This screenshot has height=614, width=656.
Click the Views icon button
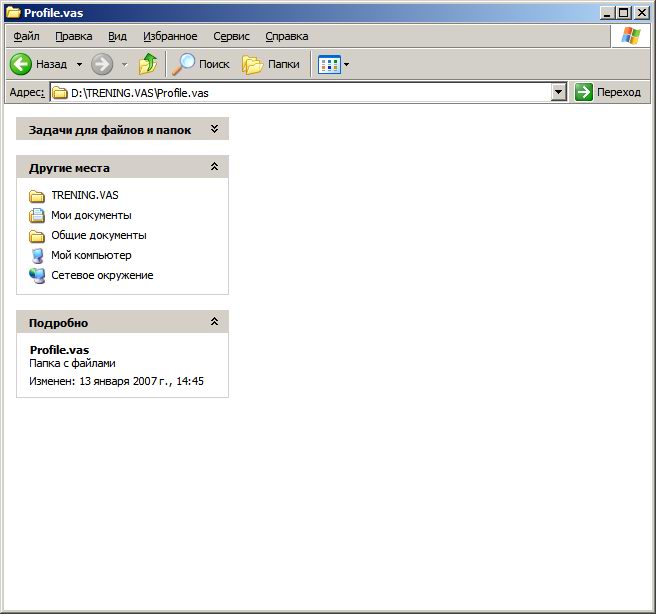[x=329, y=64]
